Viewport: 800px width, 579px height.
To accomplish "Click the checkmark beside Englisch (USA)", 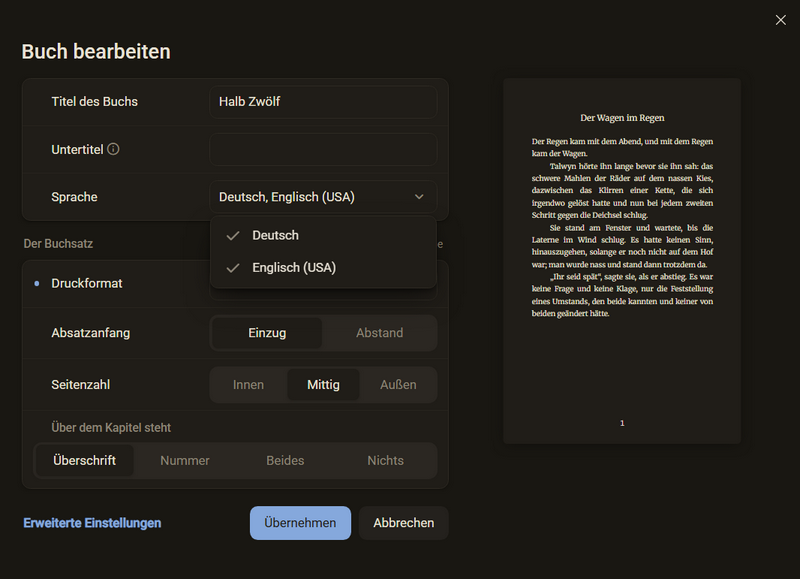I will (233, 268).
